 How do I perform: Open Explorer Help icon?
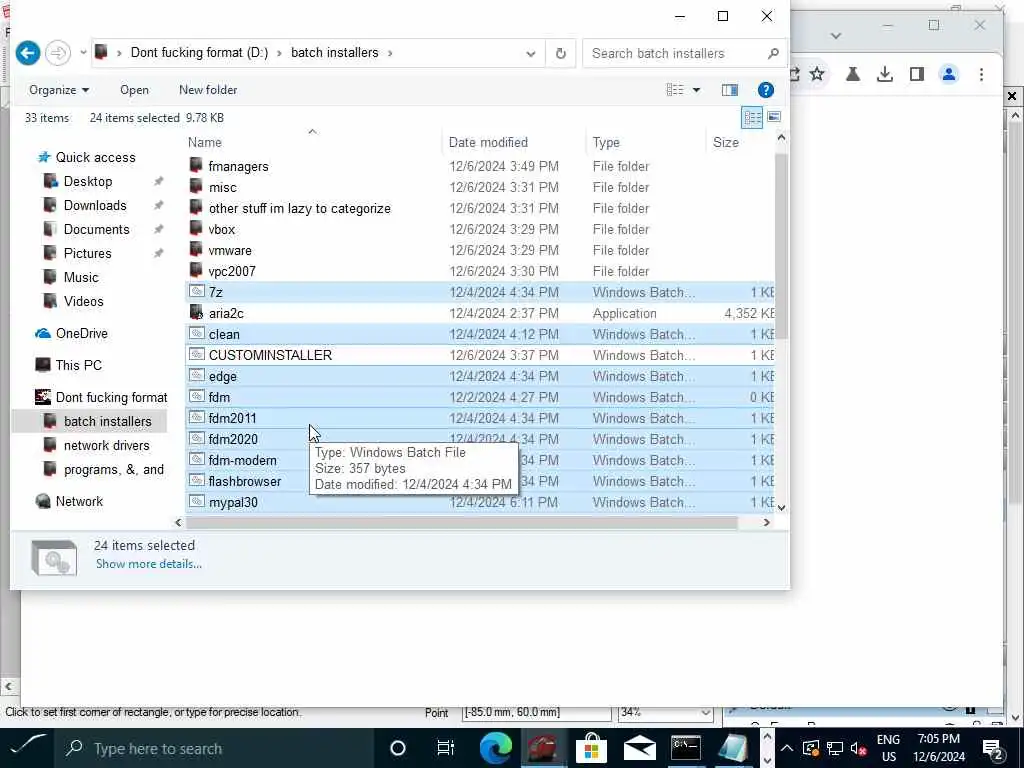[765, 90]
